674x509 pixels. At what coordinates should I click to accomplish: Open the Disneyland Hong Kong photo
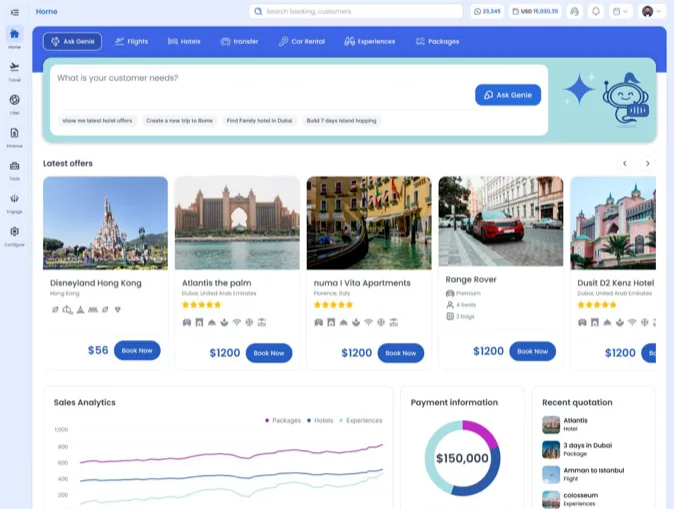105,223
